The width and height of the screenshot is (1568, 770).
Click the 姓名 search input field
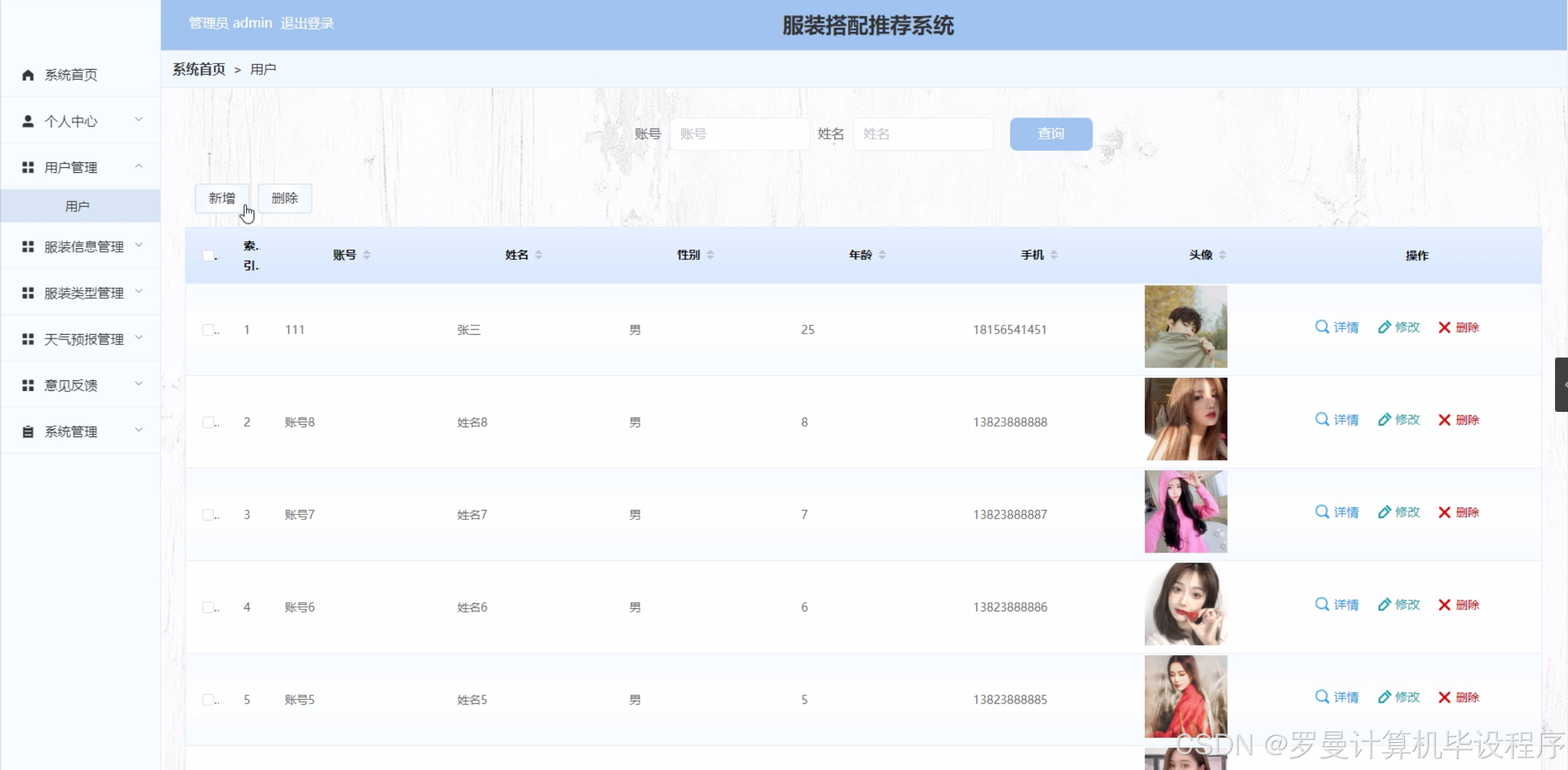923,134
